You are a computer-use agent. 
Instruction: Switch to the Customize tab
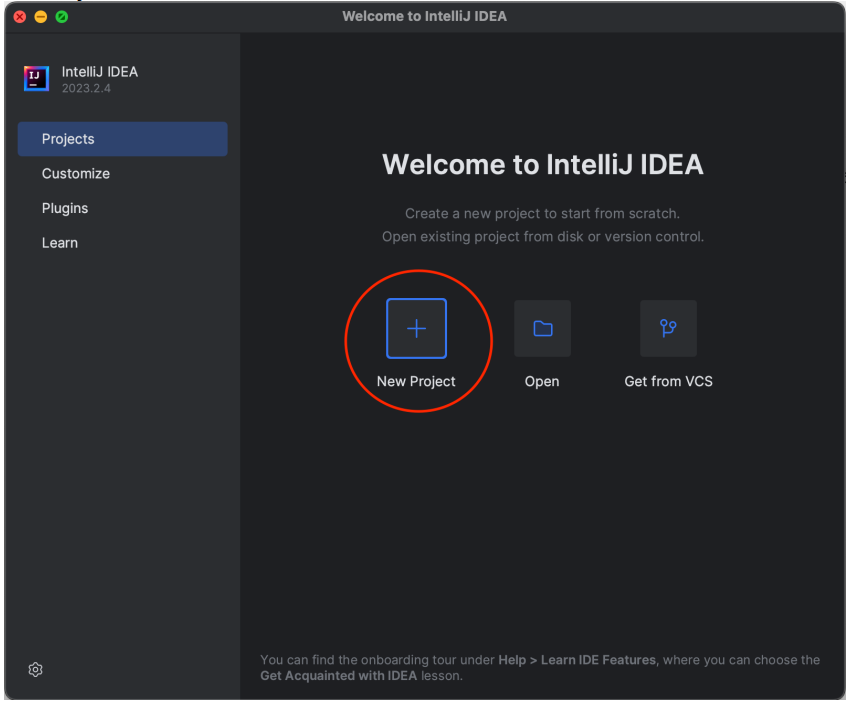[76, 173]
